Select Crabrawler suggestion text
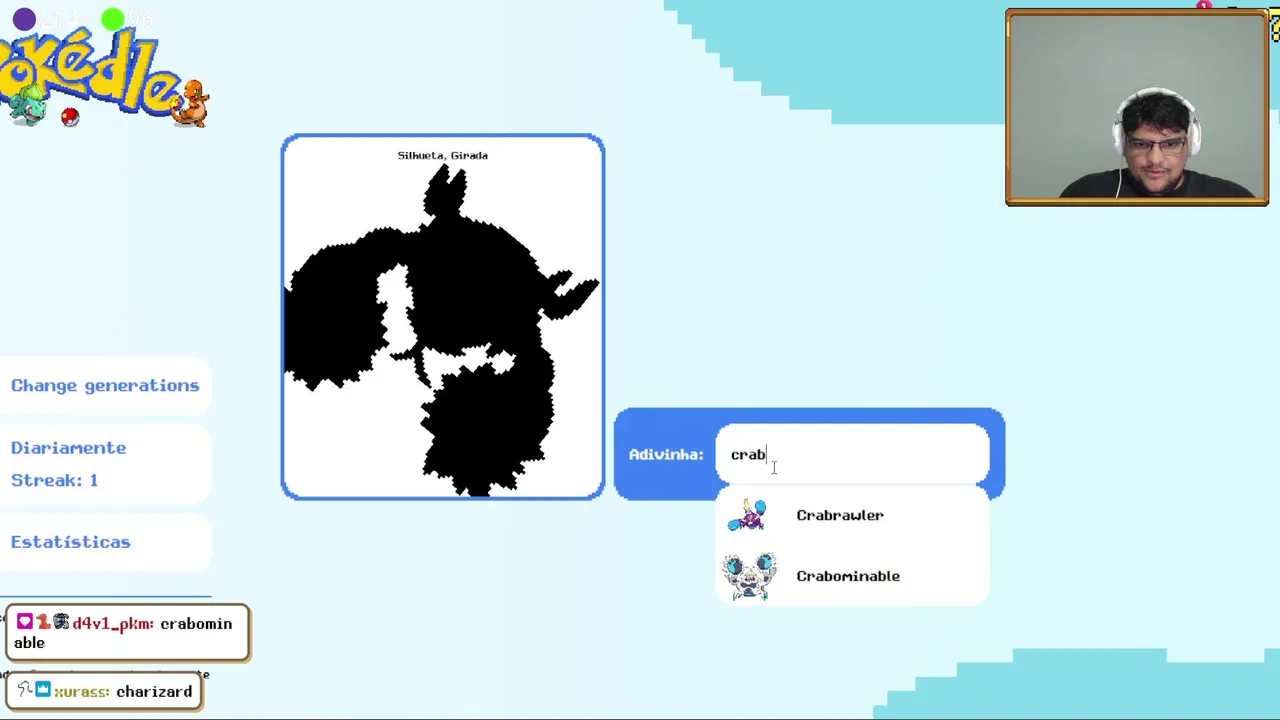This screenshot has height=720, width=1280. click(840, 515)
